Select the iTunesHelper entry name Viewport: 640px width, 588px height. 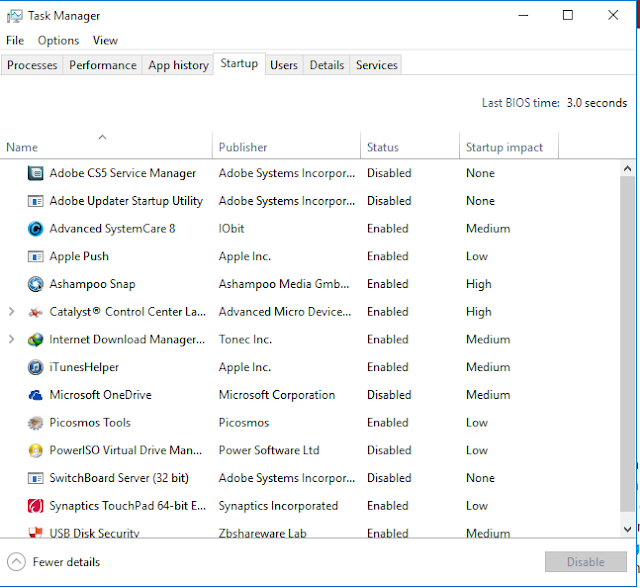[x=84, y=367]
